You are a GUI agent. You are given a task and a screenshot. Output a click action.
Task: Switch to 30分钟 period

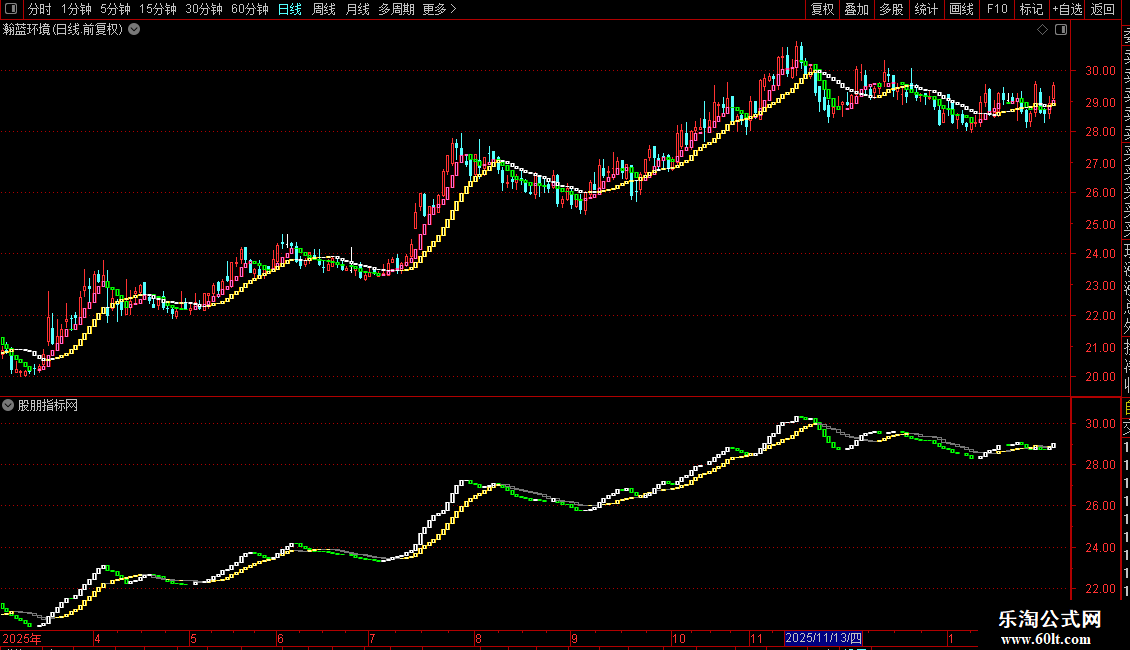point(204,9)
